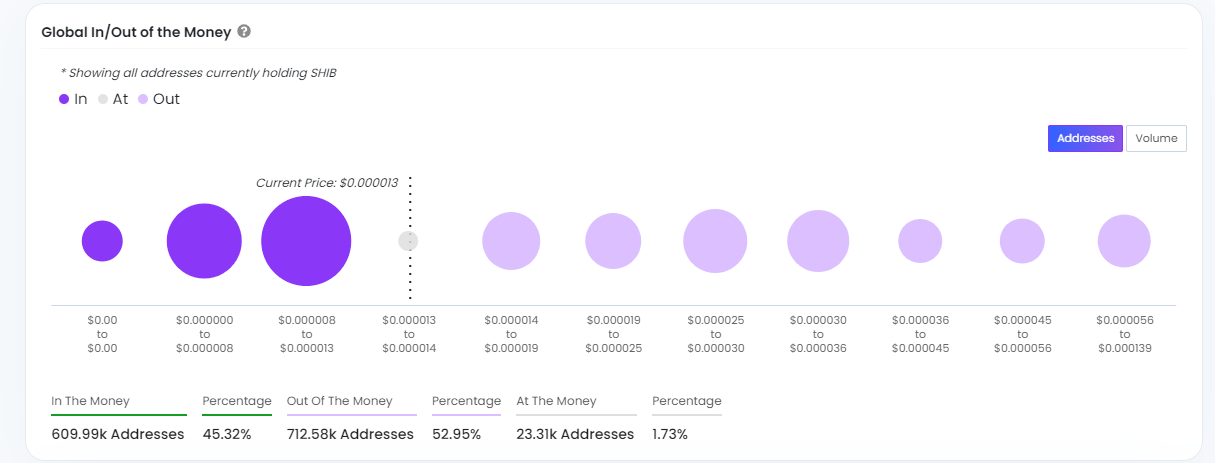The width and height of the screenshot is (1215, 463).
Task: Click the $0.000036 to $0.000045 bubble
Action: tap(920, 241)
